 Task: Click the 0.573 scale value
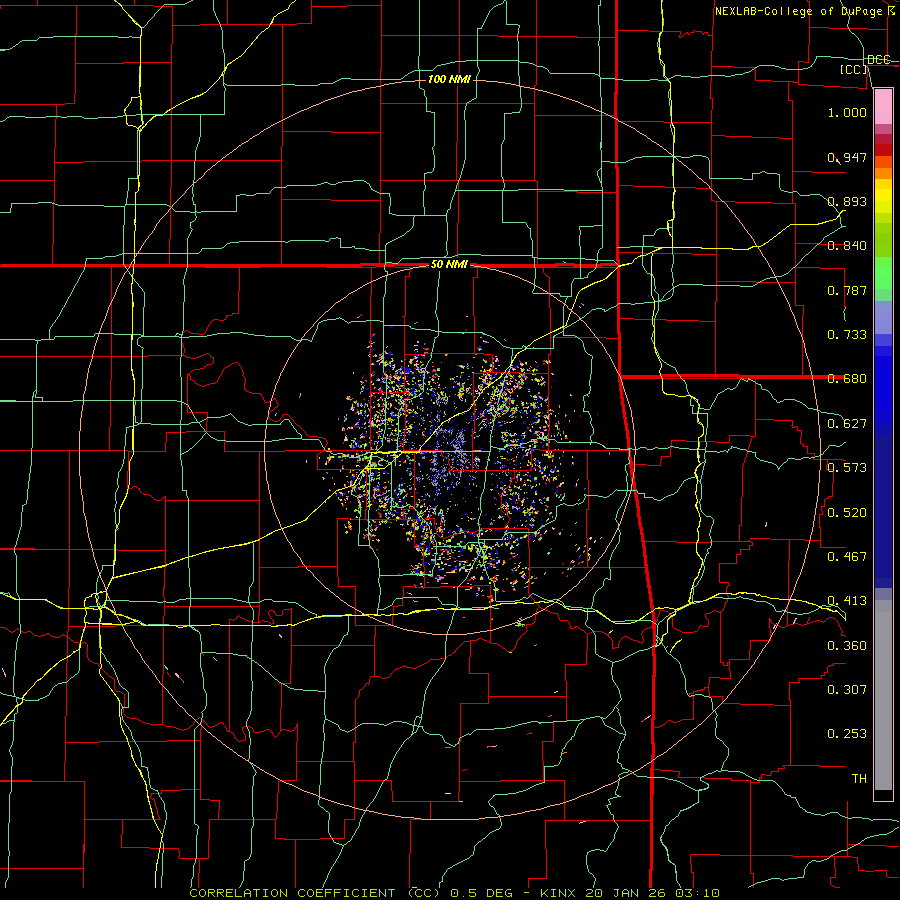[x=847, y=468]
